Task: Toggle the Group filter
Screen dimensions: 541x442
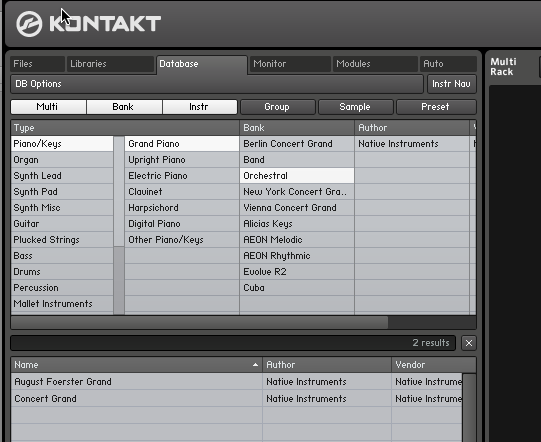Action: pos(278,107)
